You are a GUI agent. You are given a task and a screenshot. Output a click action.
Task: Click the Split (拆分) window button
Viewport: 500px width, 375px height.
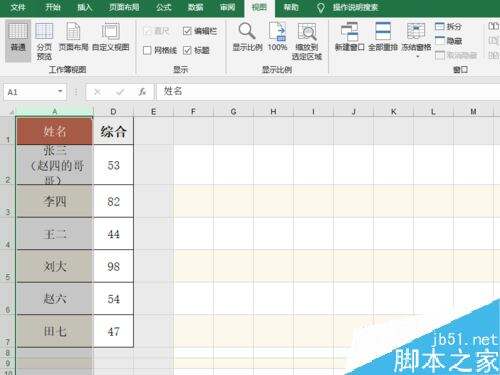pyautogui.click(x=449, y=26)
